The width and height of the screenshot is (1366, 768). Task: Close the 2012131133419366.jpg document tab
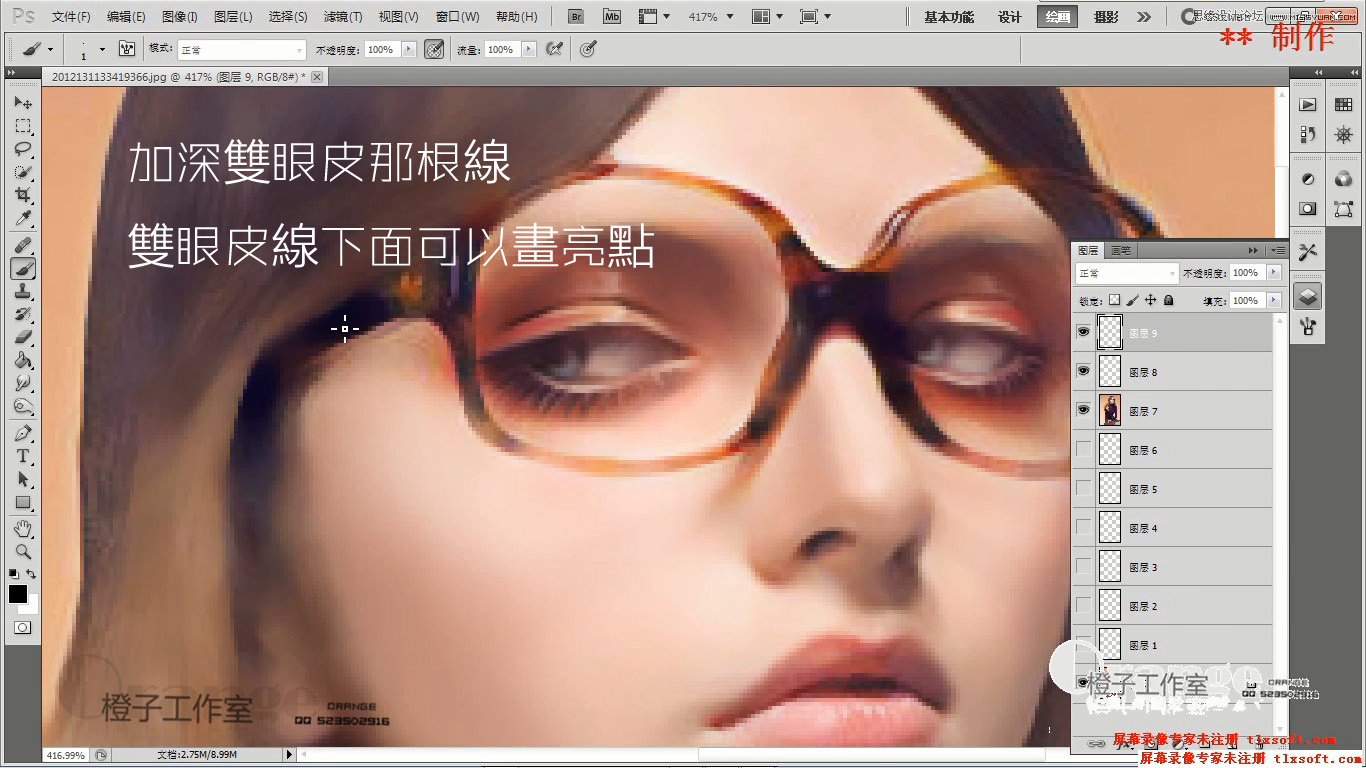pos(317,76)
